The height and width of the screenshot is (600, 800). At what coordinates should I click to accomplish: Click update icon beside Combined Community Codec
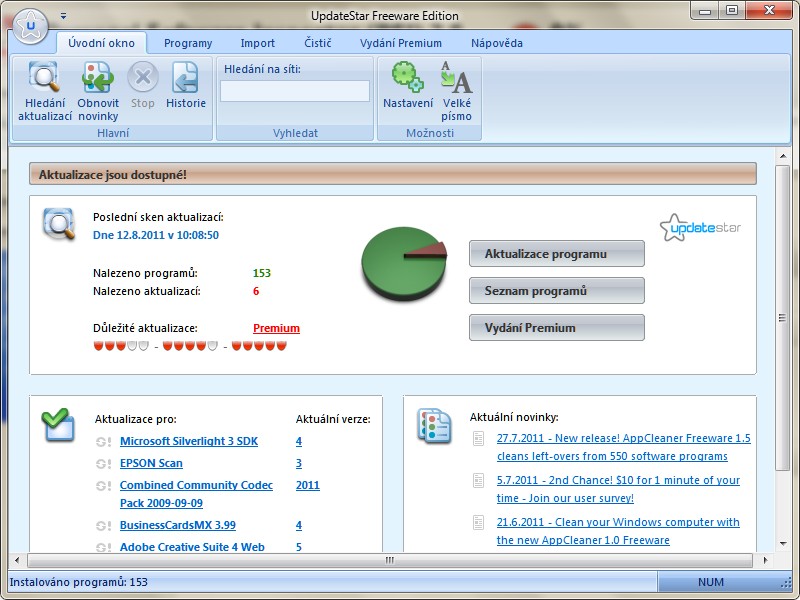tap(104, 486)
